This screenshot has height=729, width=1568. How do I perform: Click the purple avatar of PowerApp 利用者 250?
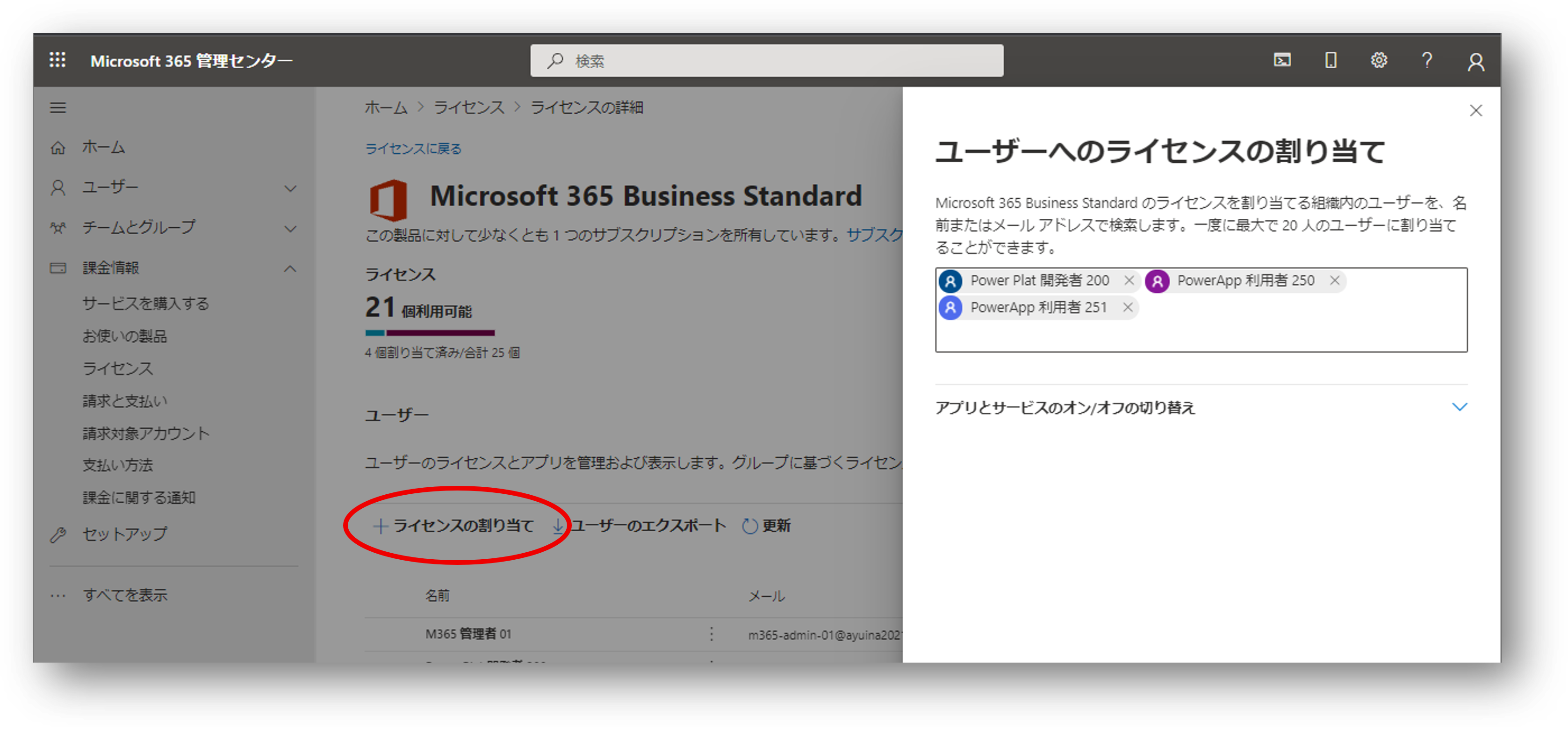pyautogui.click(x=1157, y=281)
